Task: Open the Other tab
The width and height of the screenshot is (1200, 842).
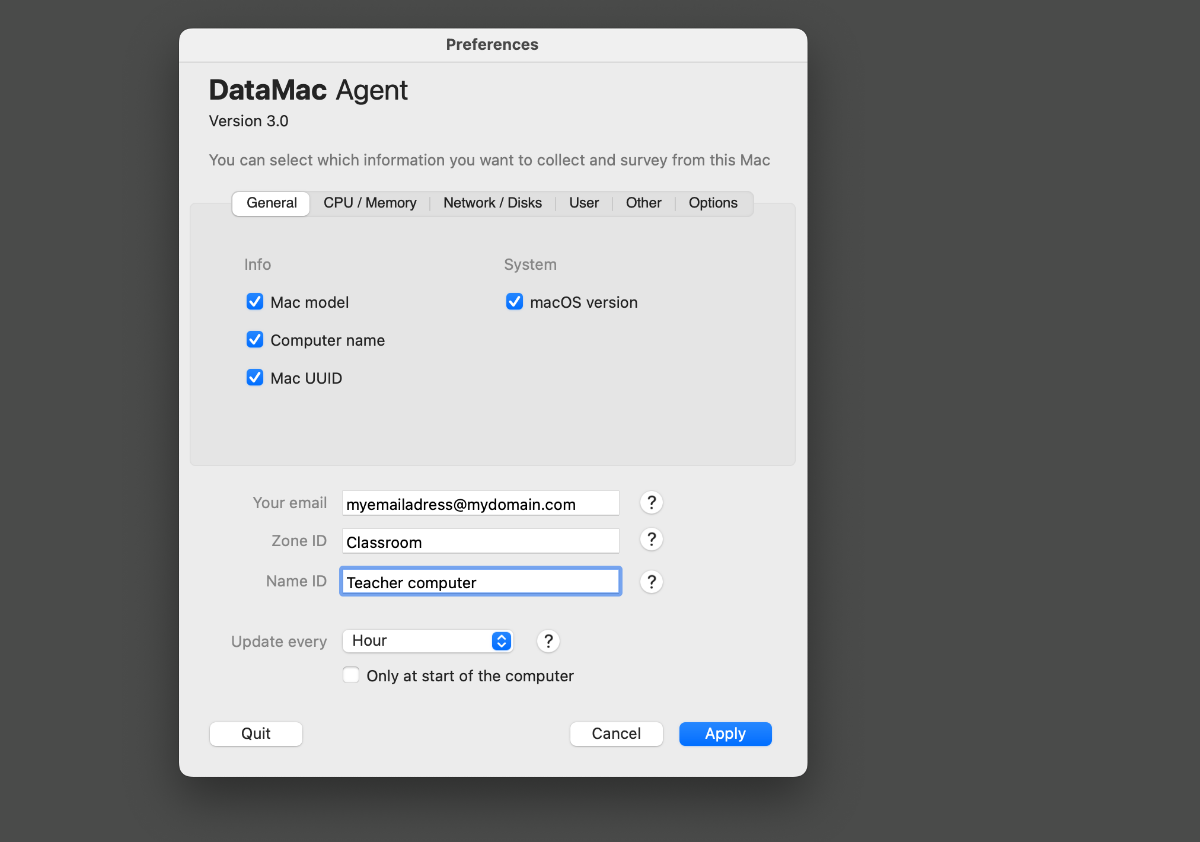Action: tap(644, 203)
